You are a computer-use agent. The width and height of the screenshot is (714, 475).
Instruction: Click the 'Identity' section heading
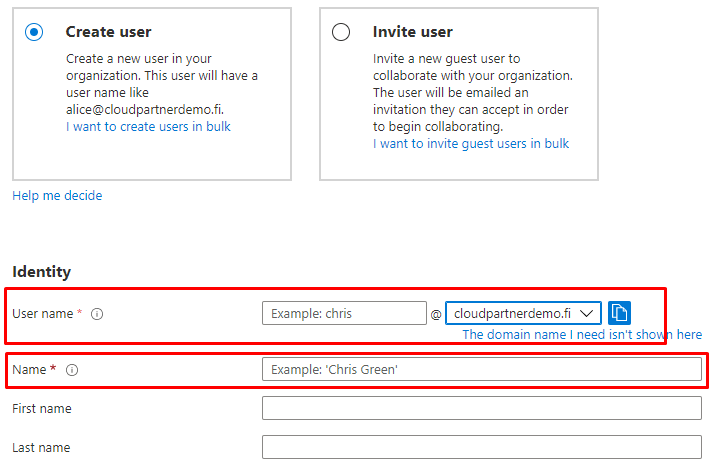tap(42, 272)
